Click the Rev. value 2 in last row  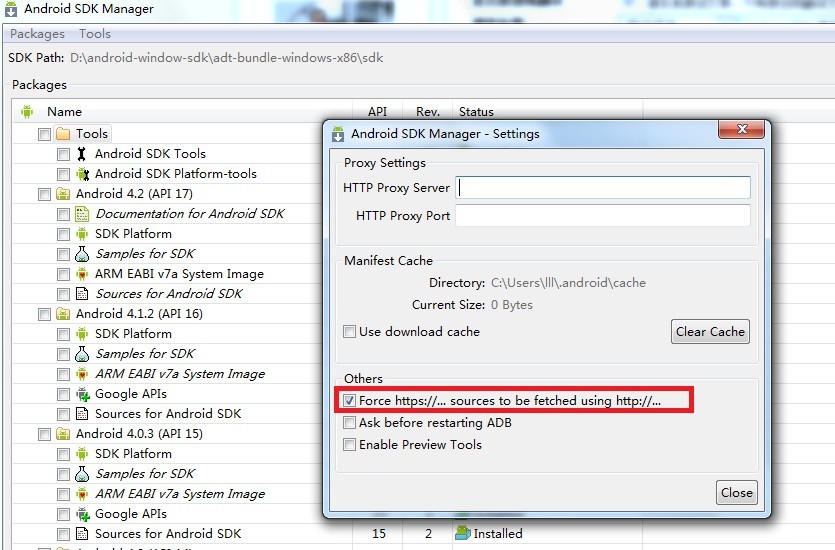coord(428,533)
